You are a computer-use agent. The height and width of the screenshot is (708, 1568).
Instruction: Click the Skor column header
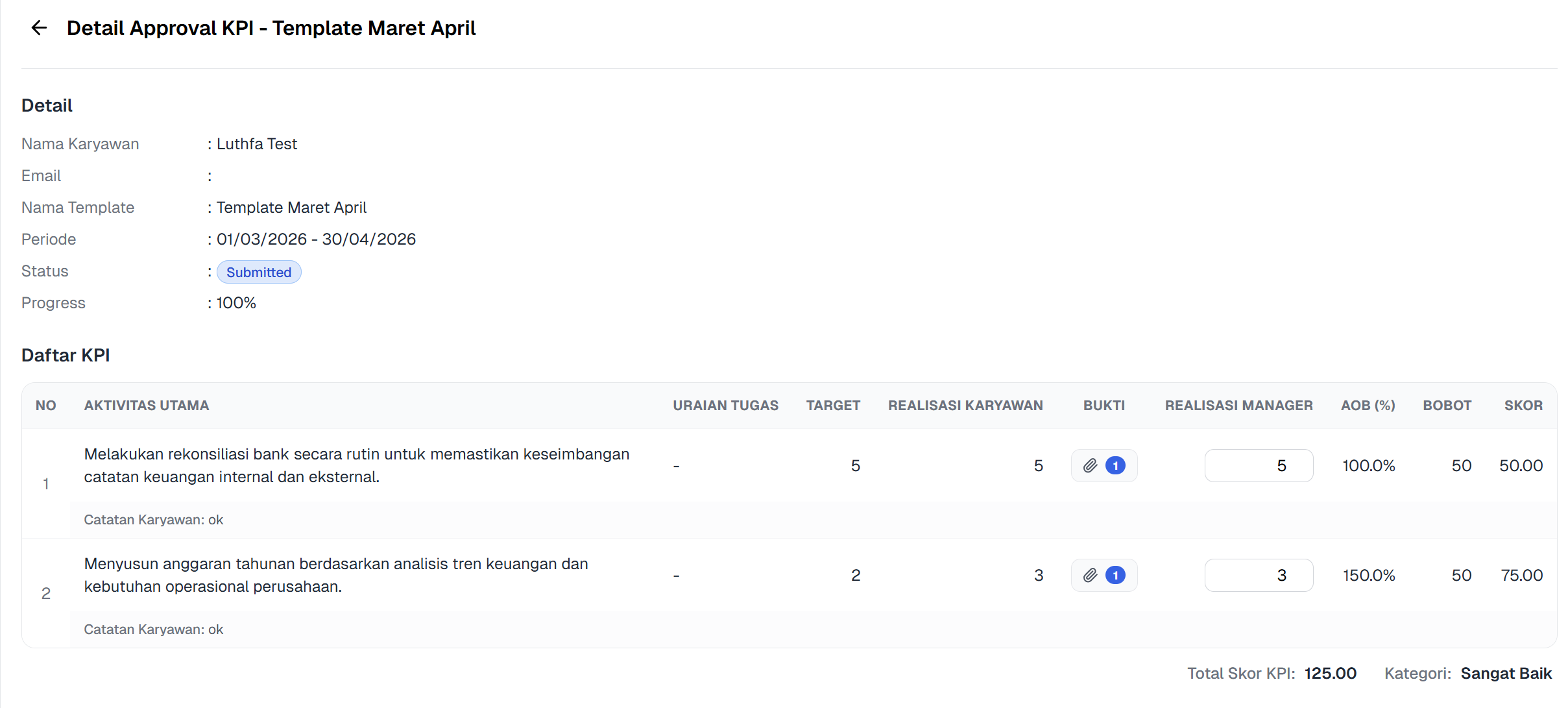(x=1523, y=406)
